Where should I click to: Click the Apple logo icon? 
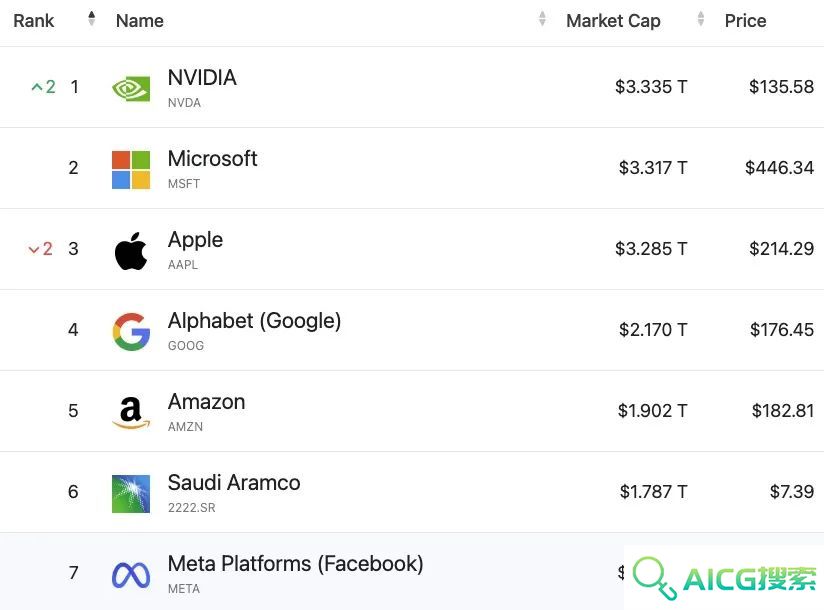[x=131, y=251]
